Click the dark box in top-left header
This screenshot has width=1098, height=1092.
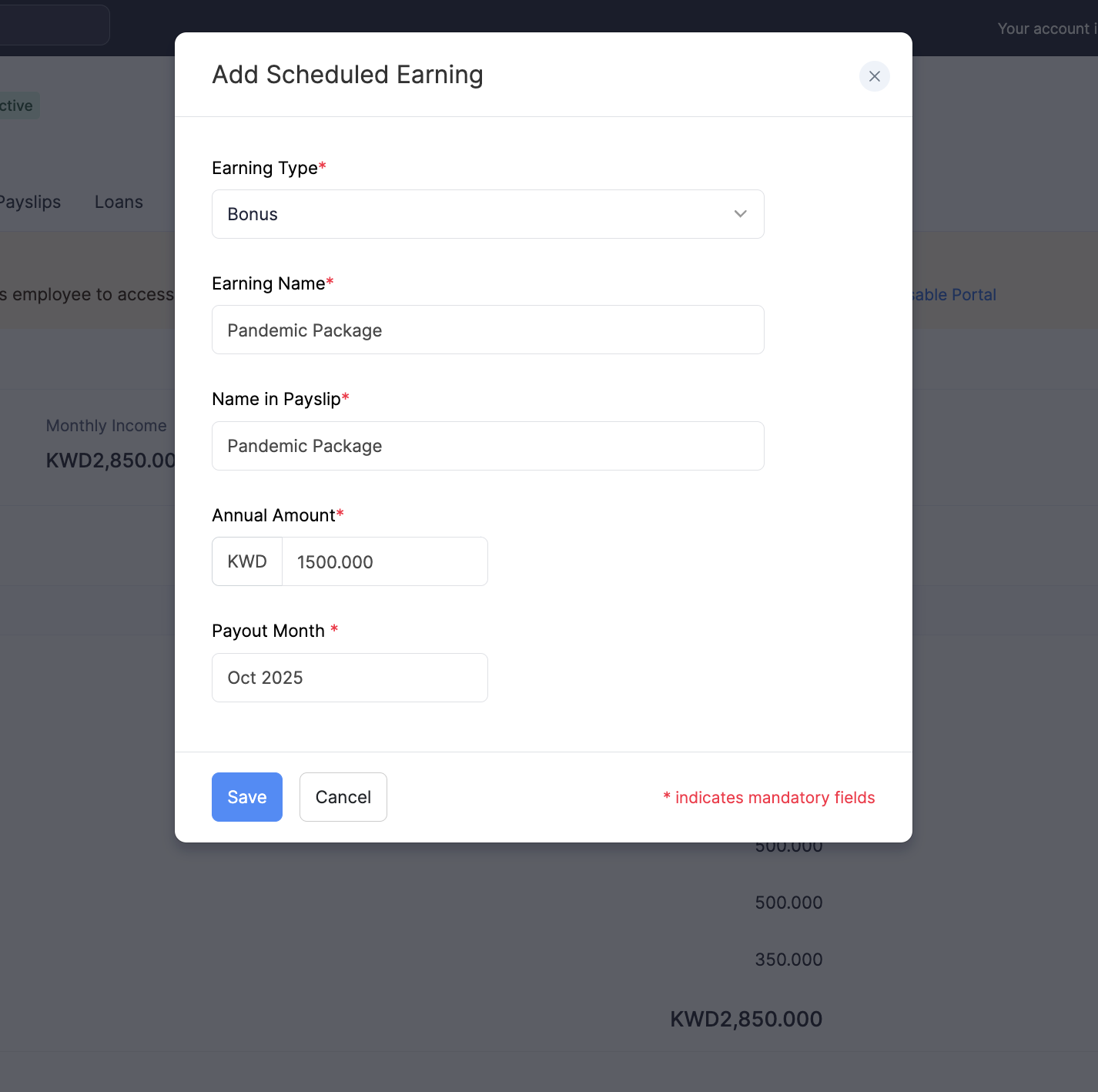click(x=54, y=25)
